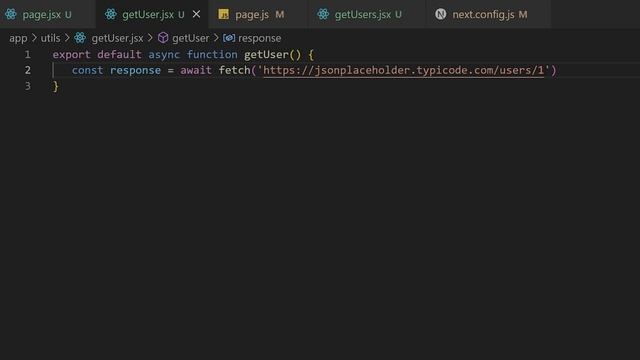
Task: Click the React icon on page.jsx tab
Action: tap(11, 14)
